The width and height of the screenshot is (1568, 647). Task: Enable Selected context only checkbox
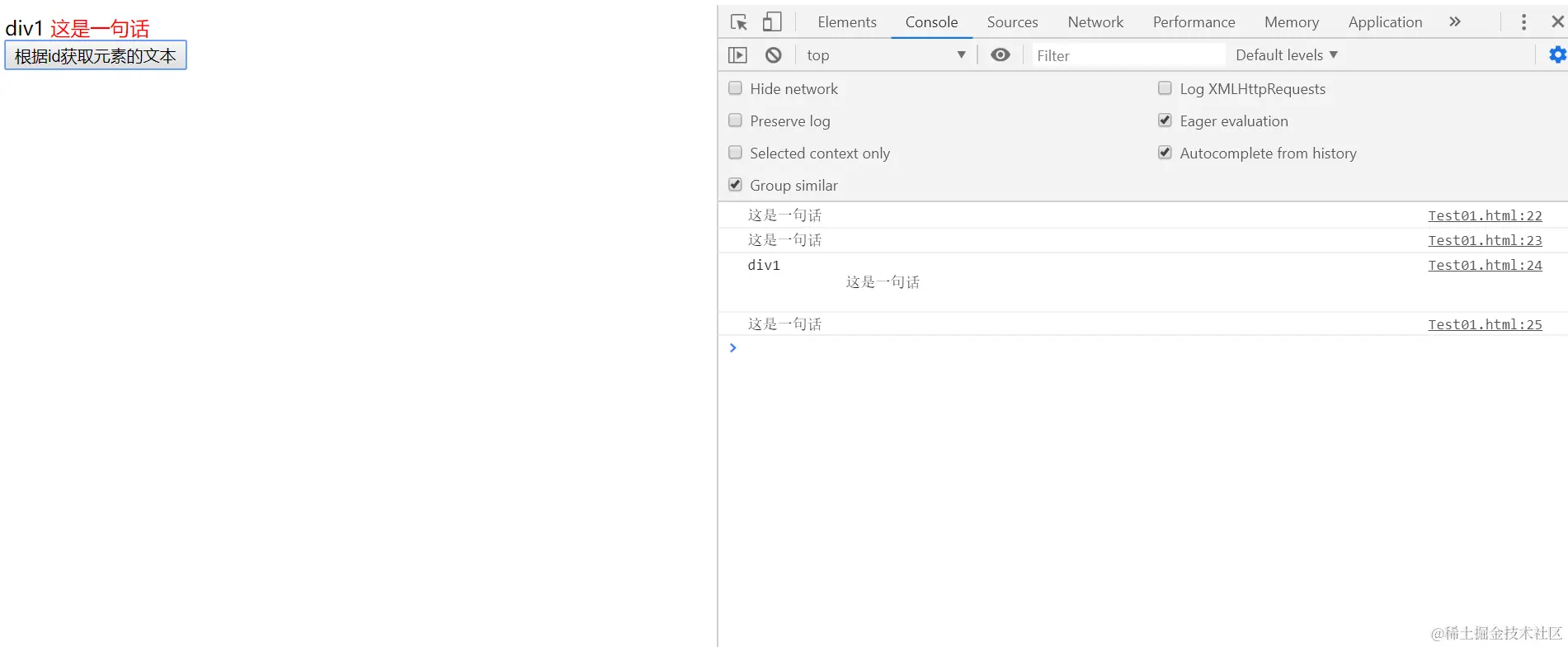pyautogui.click(x=735, y=153)
